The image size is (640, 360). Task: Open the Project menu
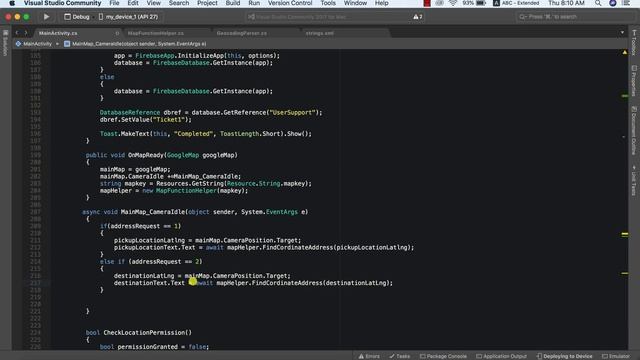[x=207, y=3]
